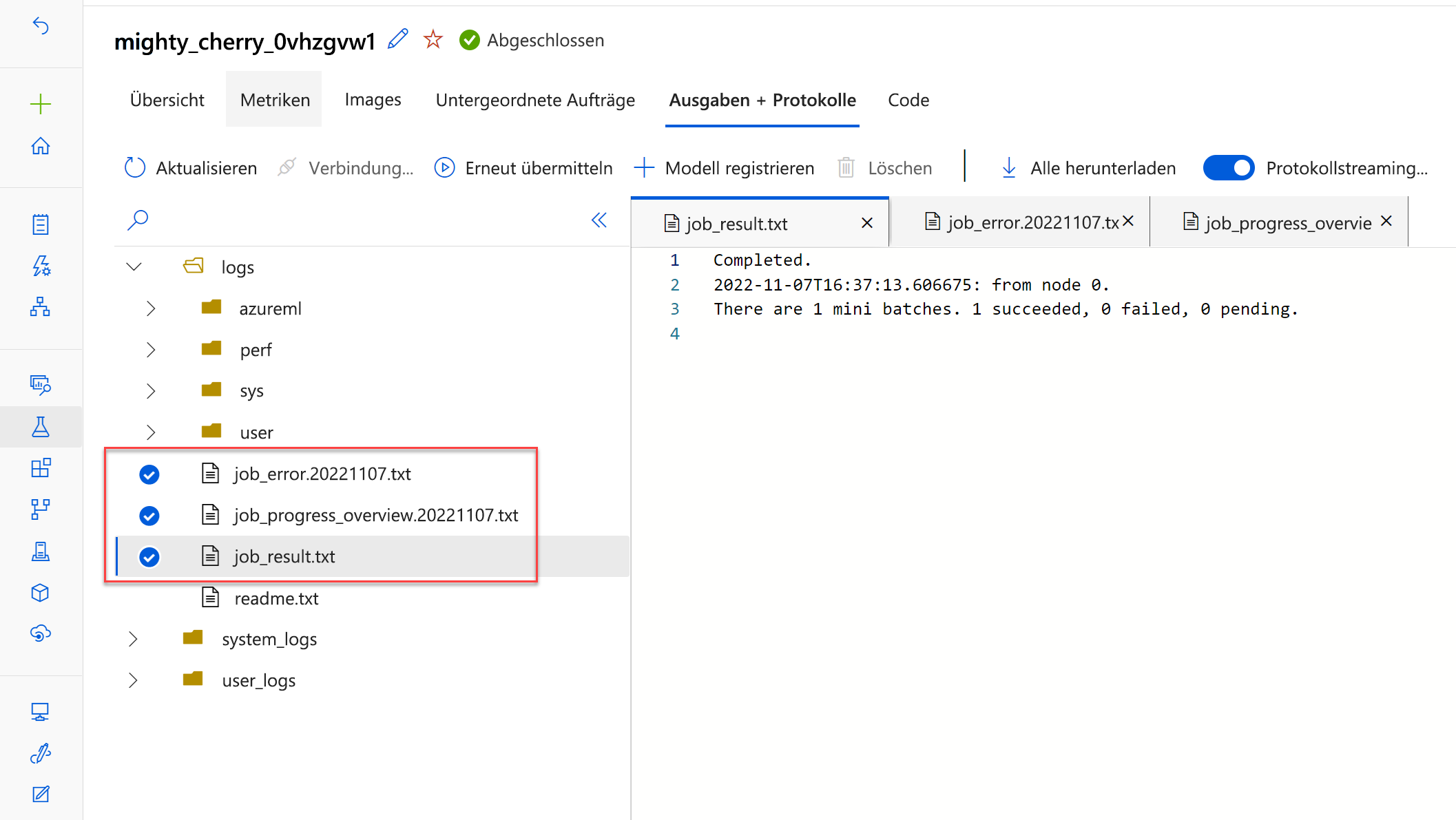Viewport: 1456px width, 820px height.
Task: Click the Löschen button
Action: (x=884, y=168)
